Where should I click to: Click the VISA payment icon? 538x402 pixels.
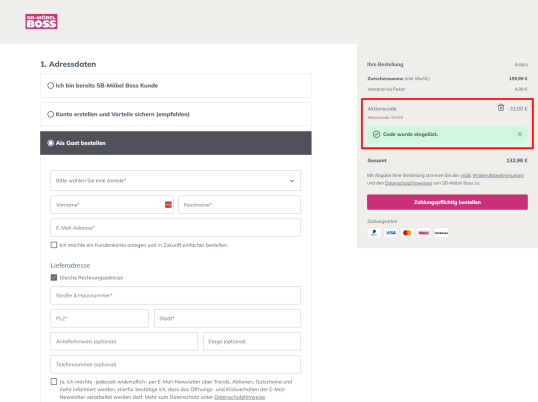(390, 233)
